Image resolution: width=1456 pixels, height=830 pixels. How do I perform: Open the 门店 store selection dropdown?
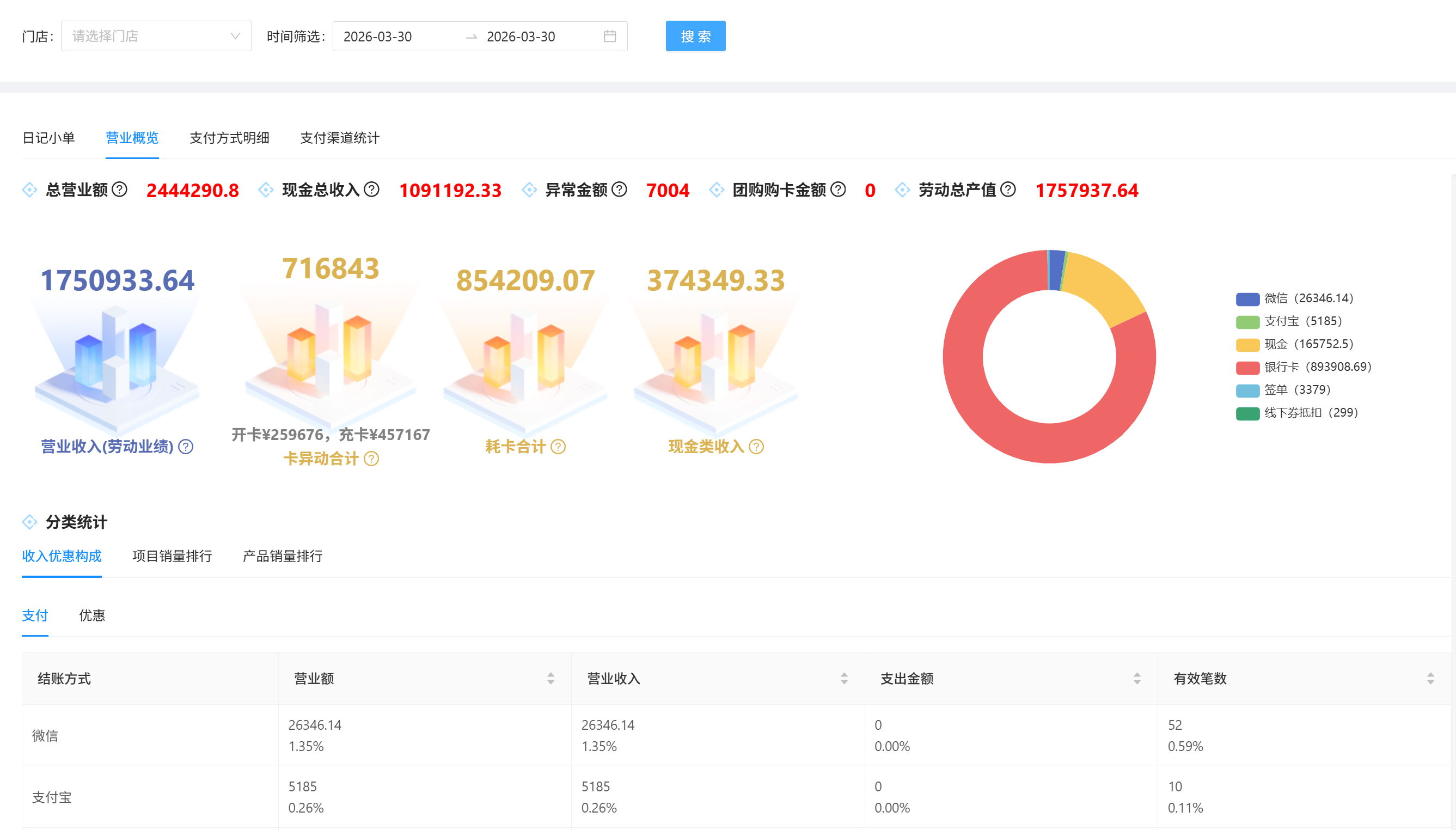[156, 36]
